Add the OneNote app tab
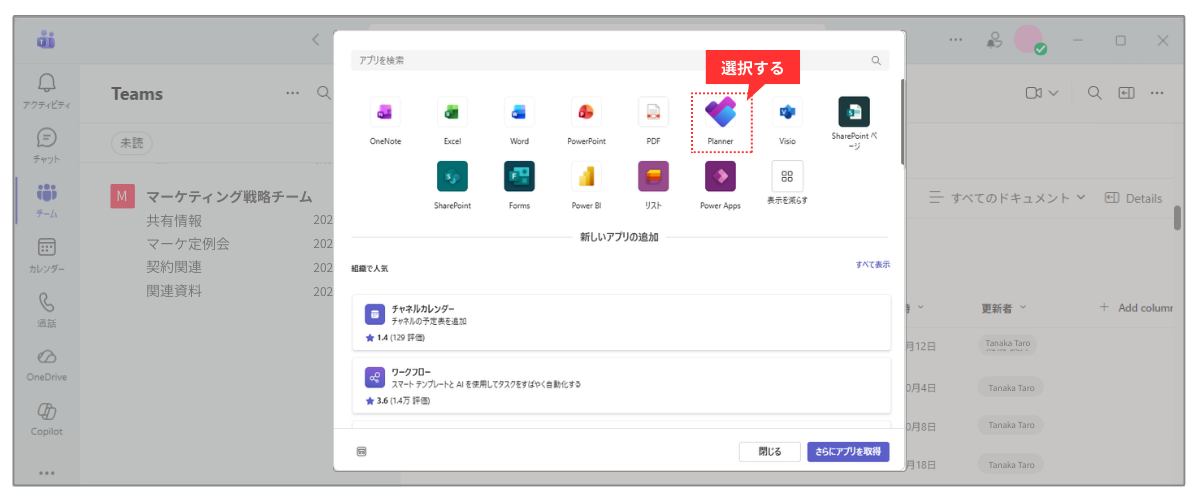This screenshot has height=500, width=1200. pyautogui.click(x=385, y=121)
